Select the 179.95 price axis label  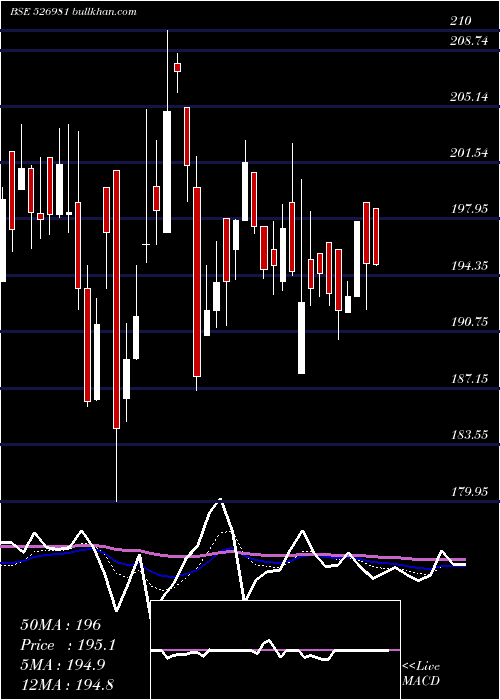469,492
